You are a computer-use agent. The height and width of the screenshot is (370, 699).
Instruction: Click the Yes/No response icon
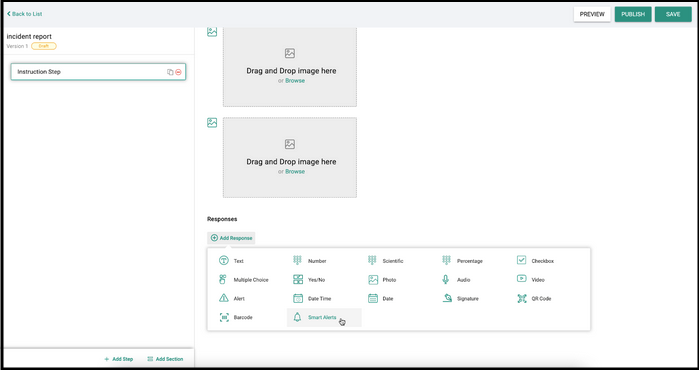coord(298,280)
